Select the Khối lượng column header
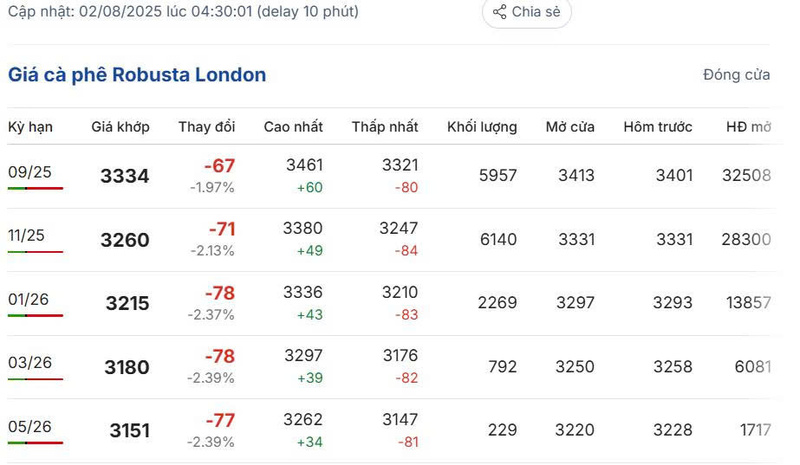 coord(482,127)
